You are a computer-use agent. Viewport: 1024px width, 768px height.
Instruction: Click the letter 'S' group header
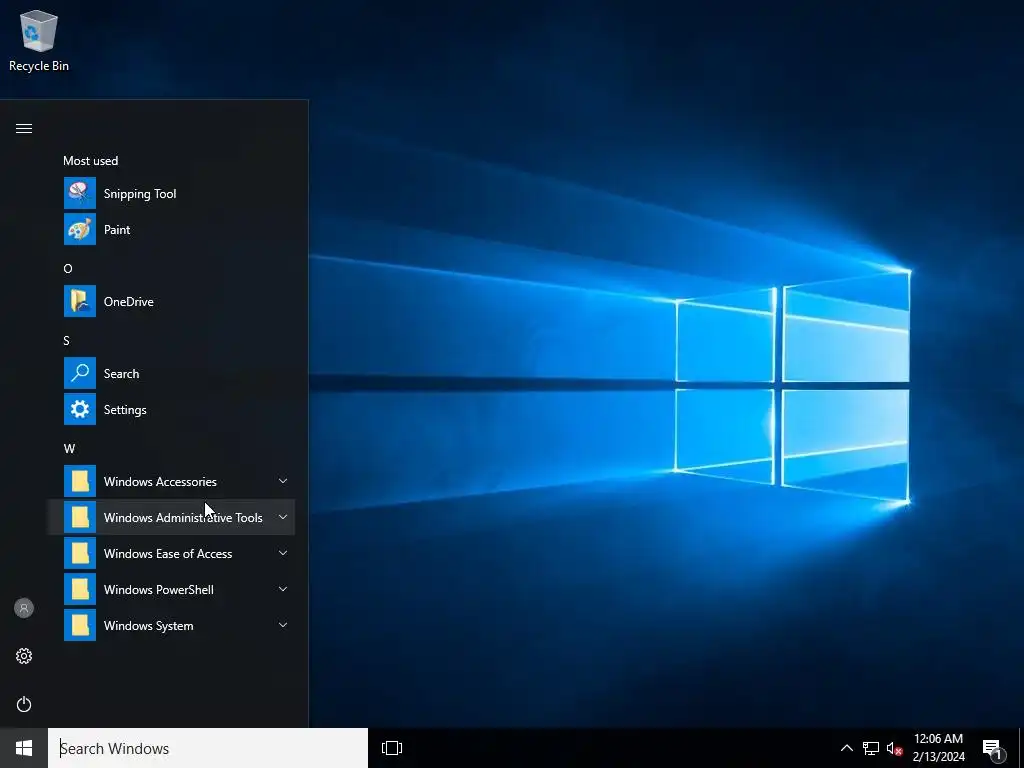pos(66,340)
